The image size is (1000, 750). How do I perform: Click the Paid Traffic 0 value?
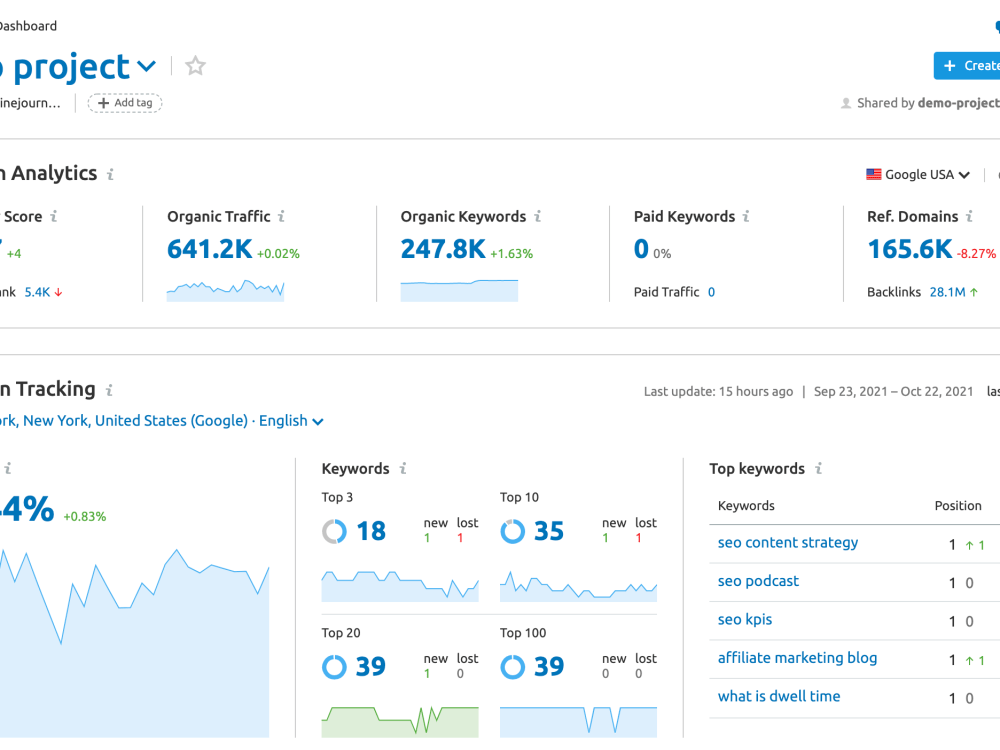pos(711,292)
